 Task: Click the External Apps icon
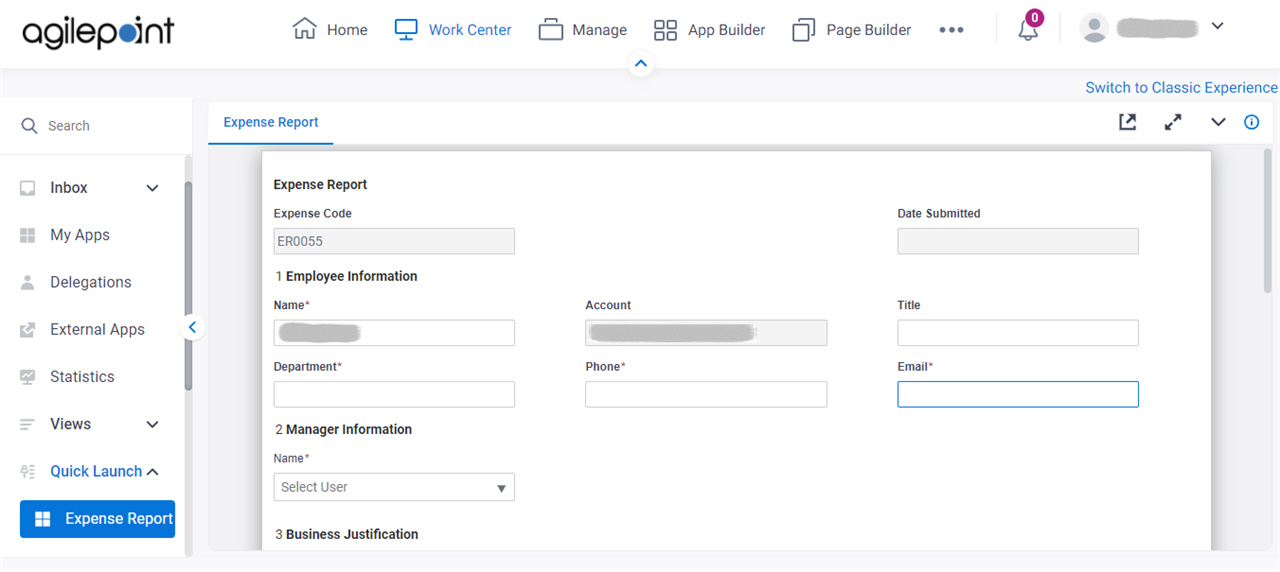pos(28,329)
